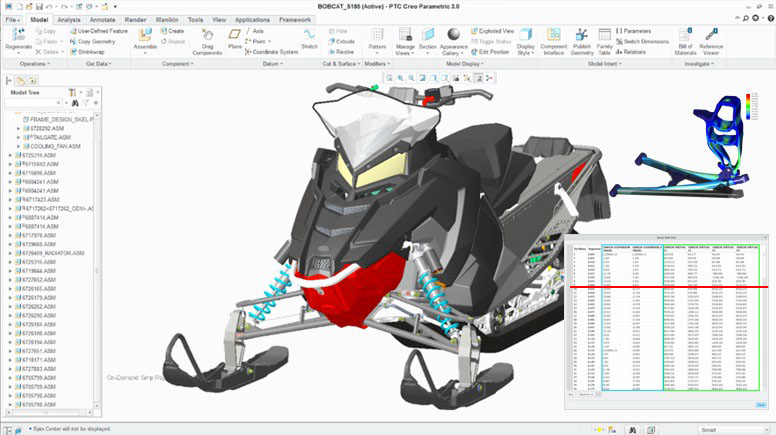
Task: Click the Coordinate System button
Action: 271,52
